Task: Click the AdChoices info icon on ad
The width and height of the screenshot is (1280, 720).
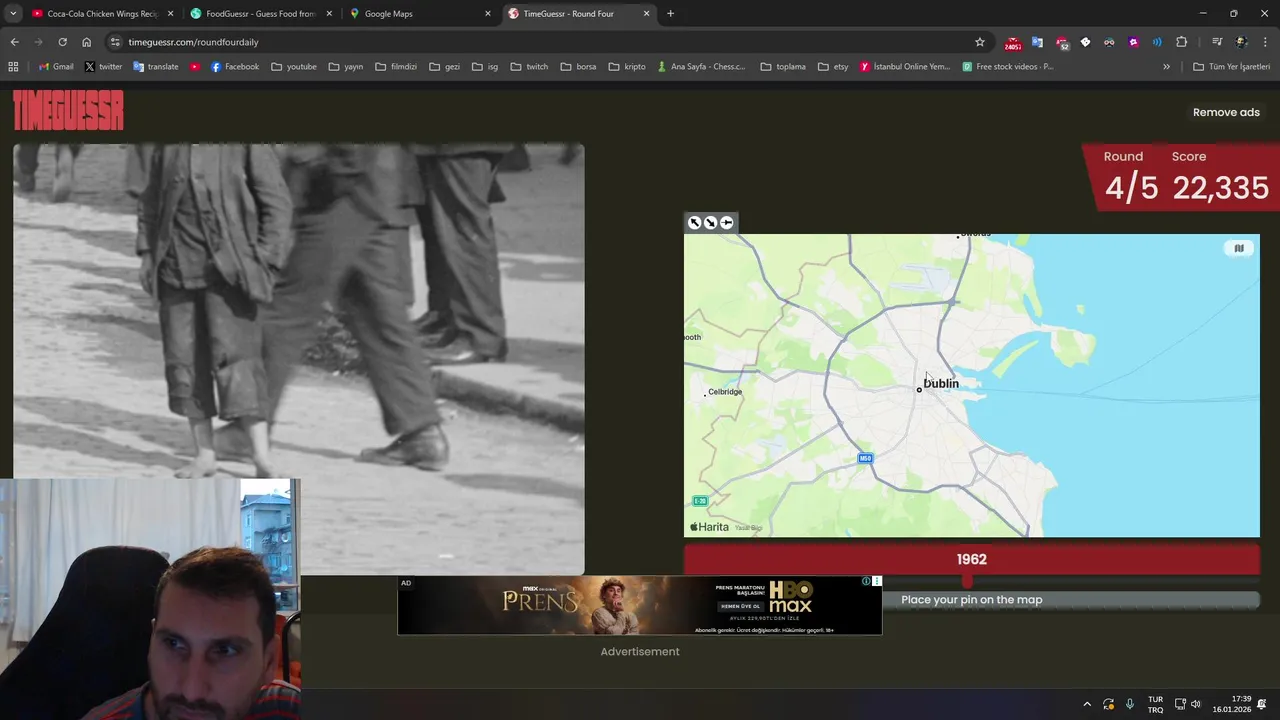Action: pyautogui.click(x=866, y=581)
